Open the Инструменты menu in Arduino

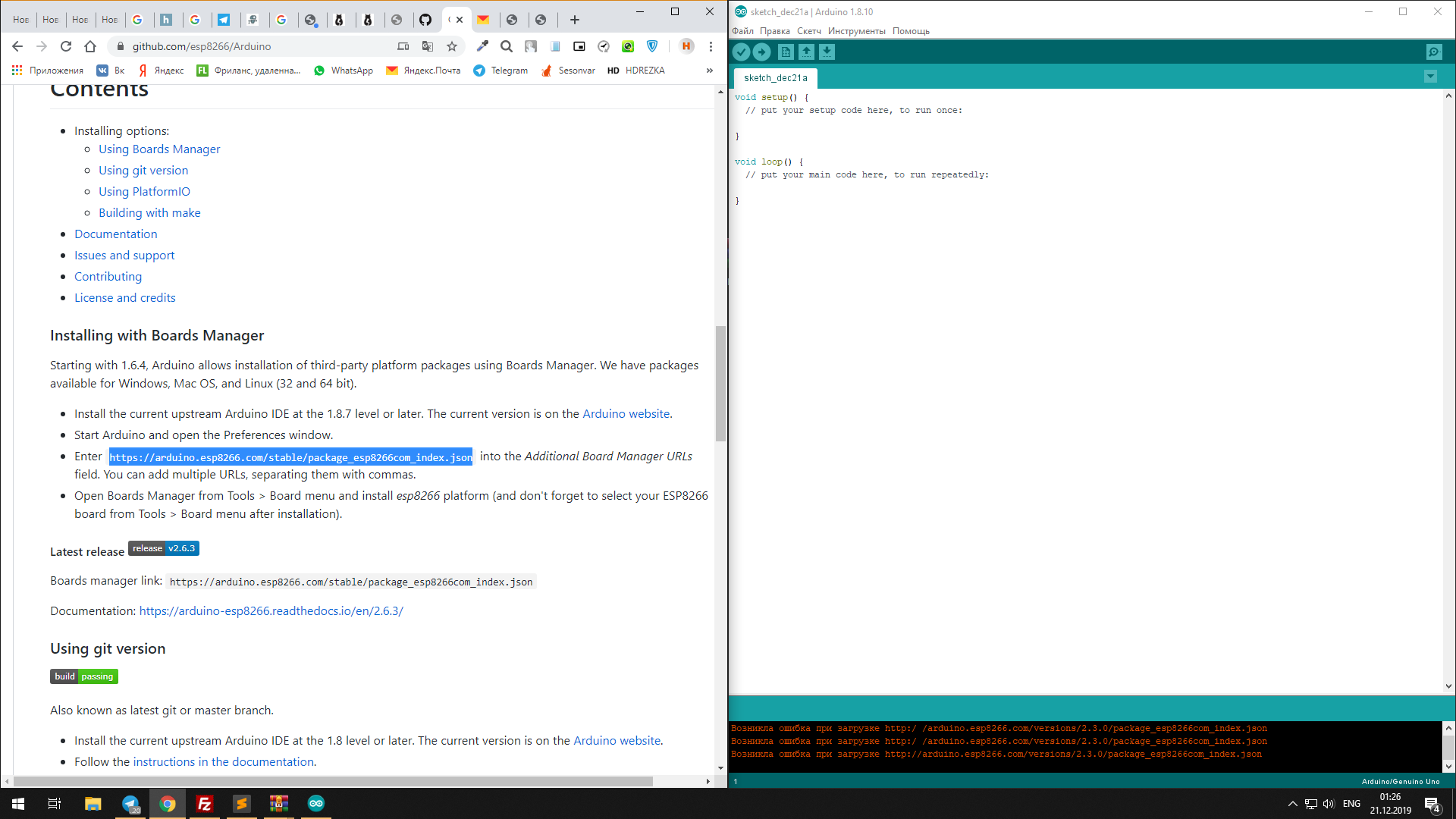click(856, 31)
